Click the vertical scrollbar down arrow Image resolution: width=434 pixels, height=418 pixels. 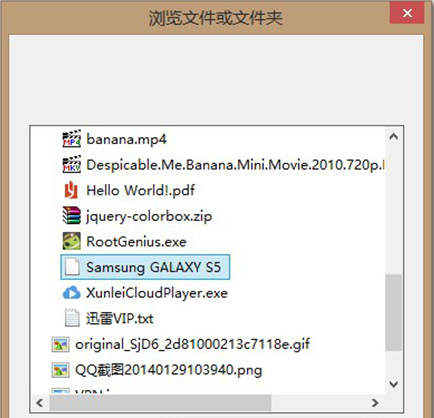pyautogui.click(x=394, y=384)
